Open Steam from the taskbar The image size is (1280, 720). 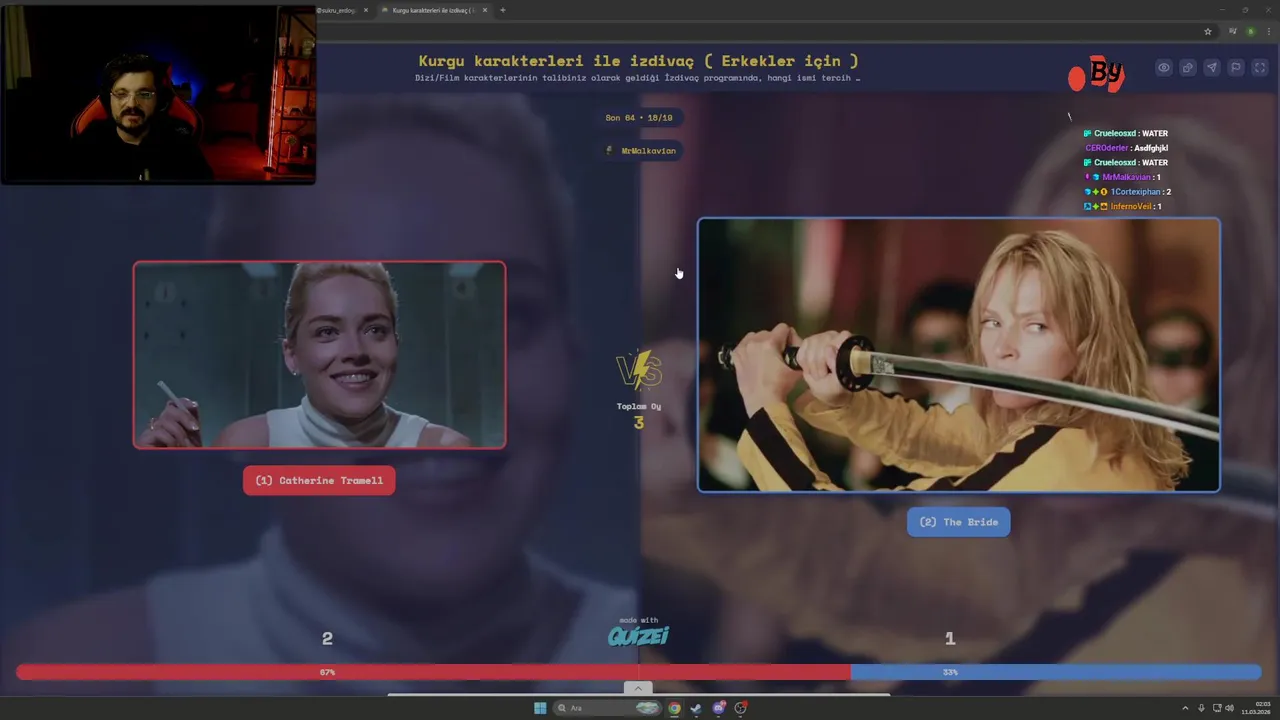click(x=696, y=708)
